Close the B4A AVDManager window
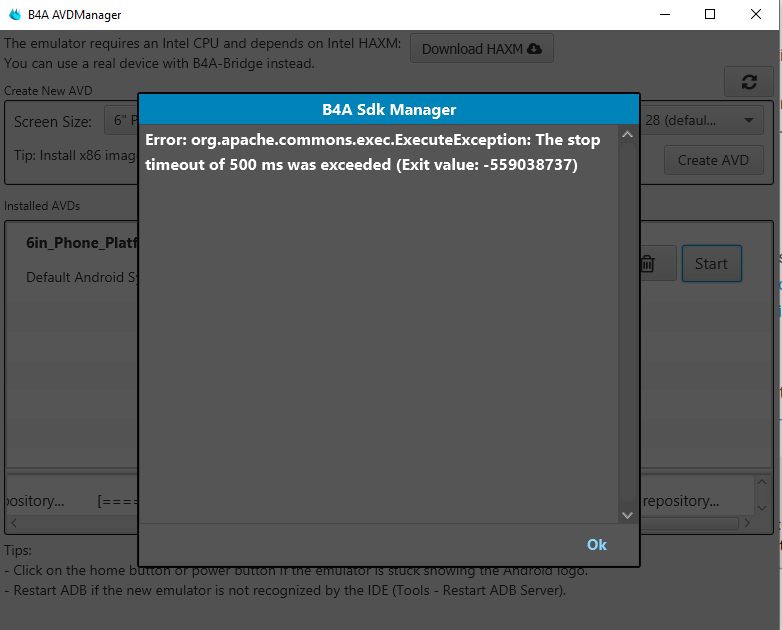 coord(756,14)
